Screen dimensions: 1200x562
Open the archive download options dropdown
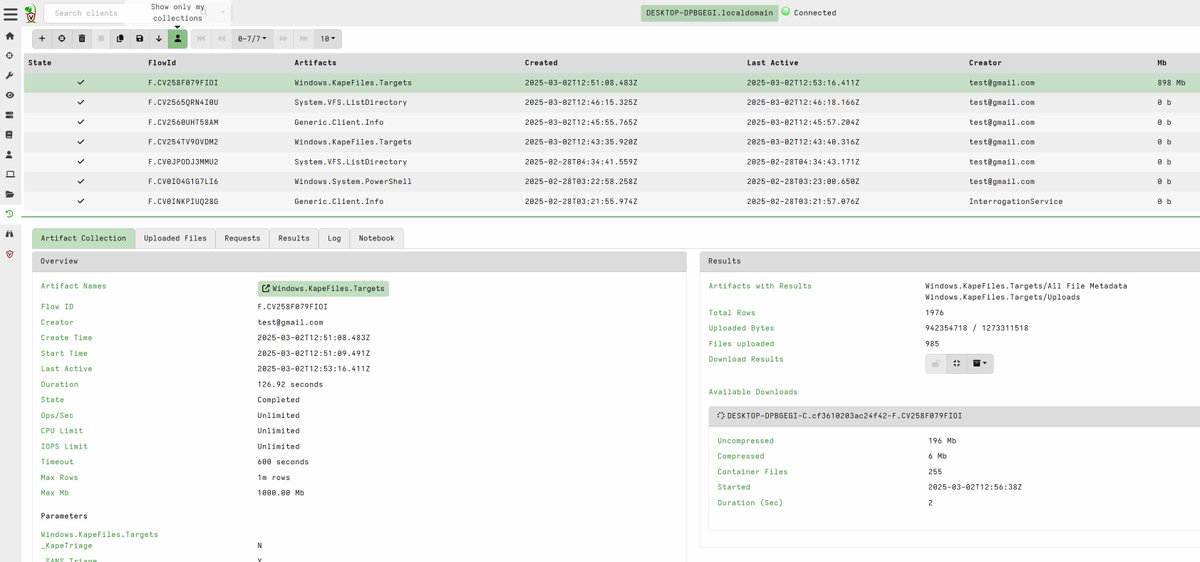coord(980,363)
